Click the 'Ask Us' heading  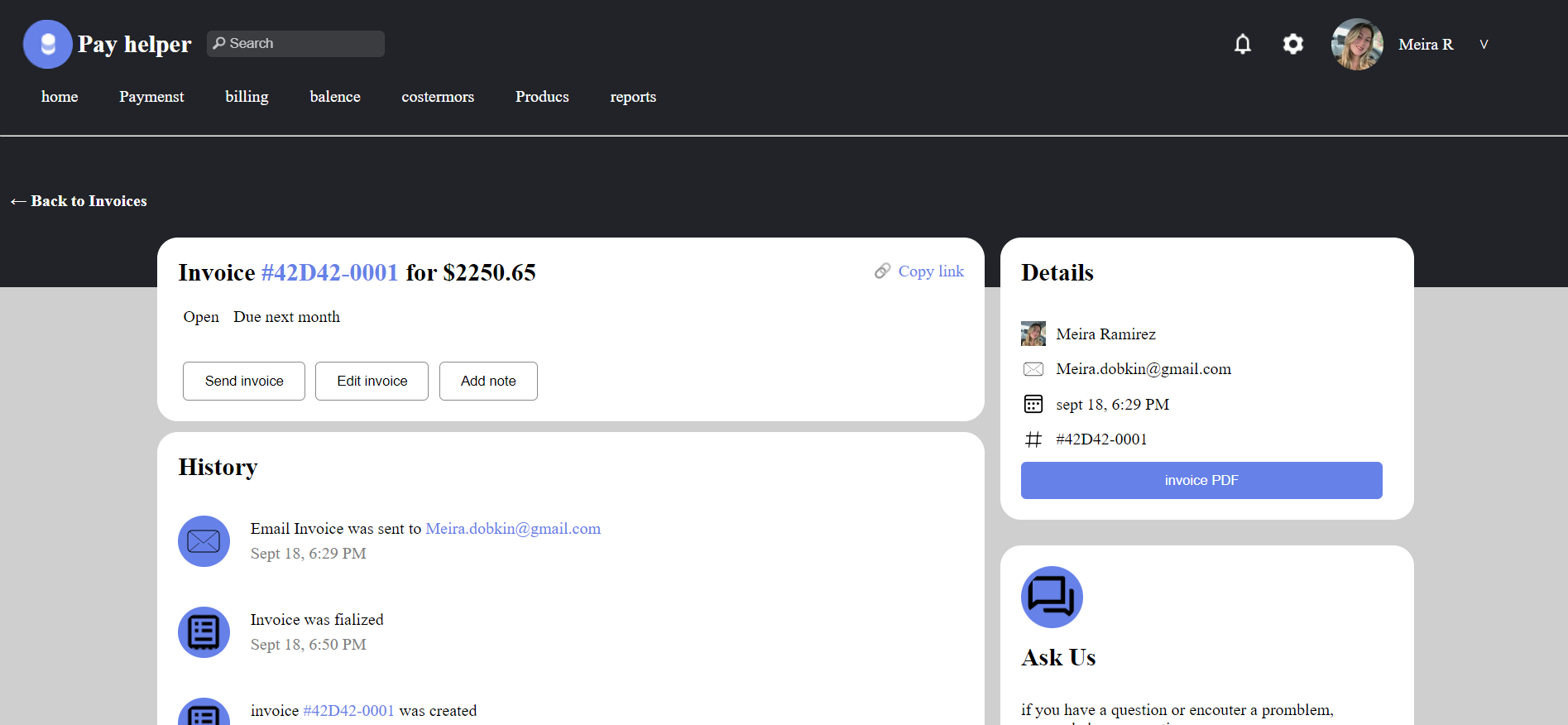coord(1058,657)
